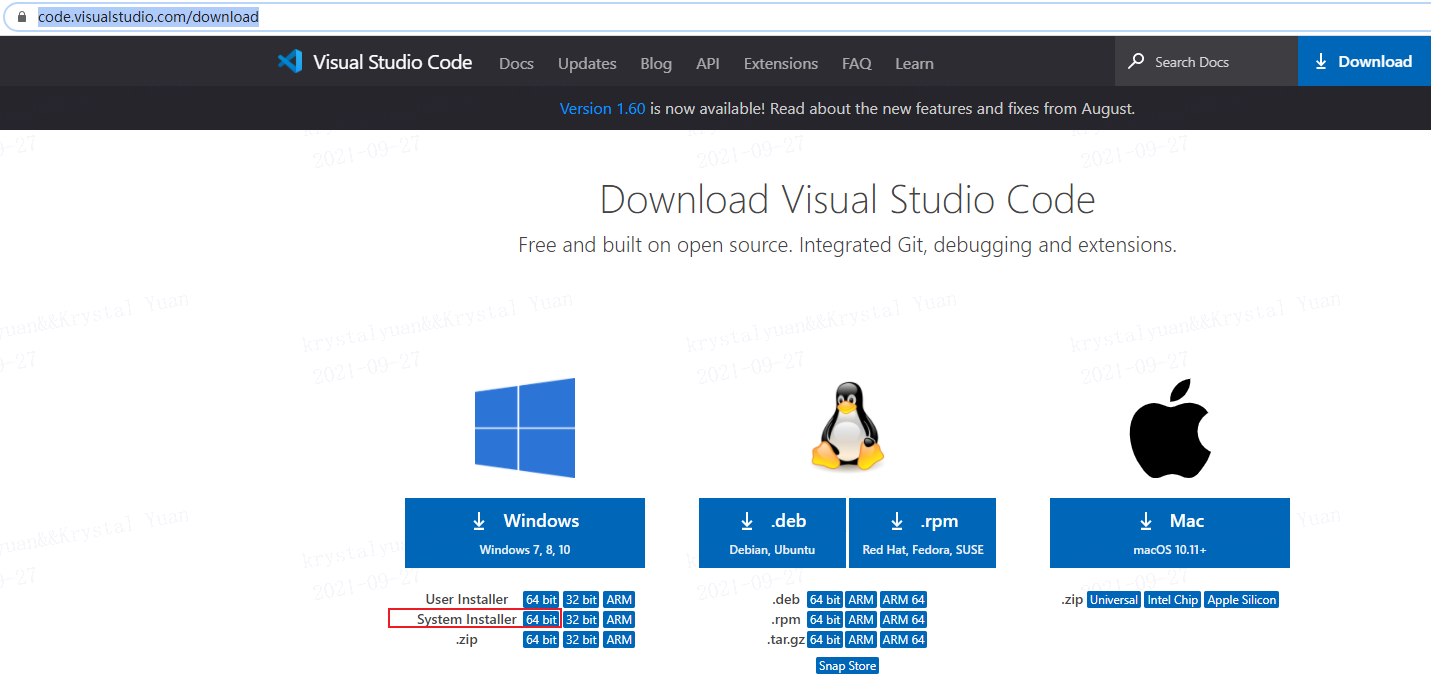
Task: Download the Mac Intel Chip zip
Action: pyautogui.click(x=1172, y=600)
